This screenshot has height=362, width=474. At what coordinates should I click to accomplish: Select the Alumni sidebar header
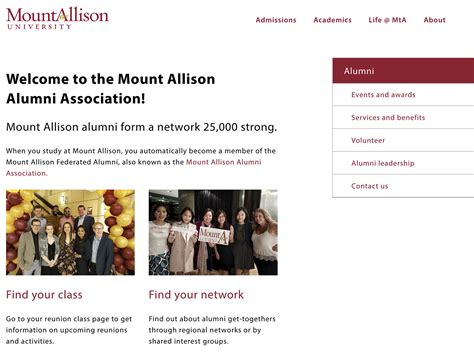(x=403, y=71)
